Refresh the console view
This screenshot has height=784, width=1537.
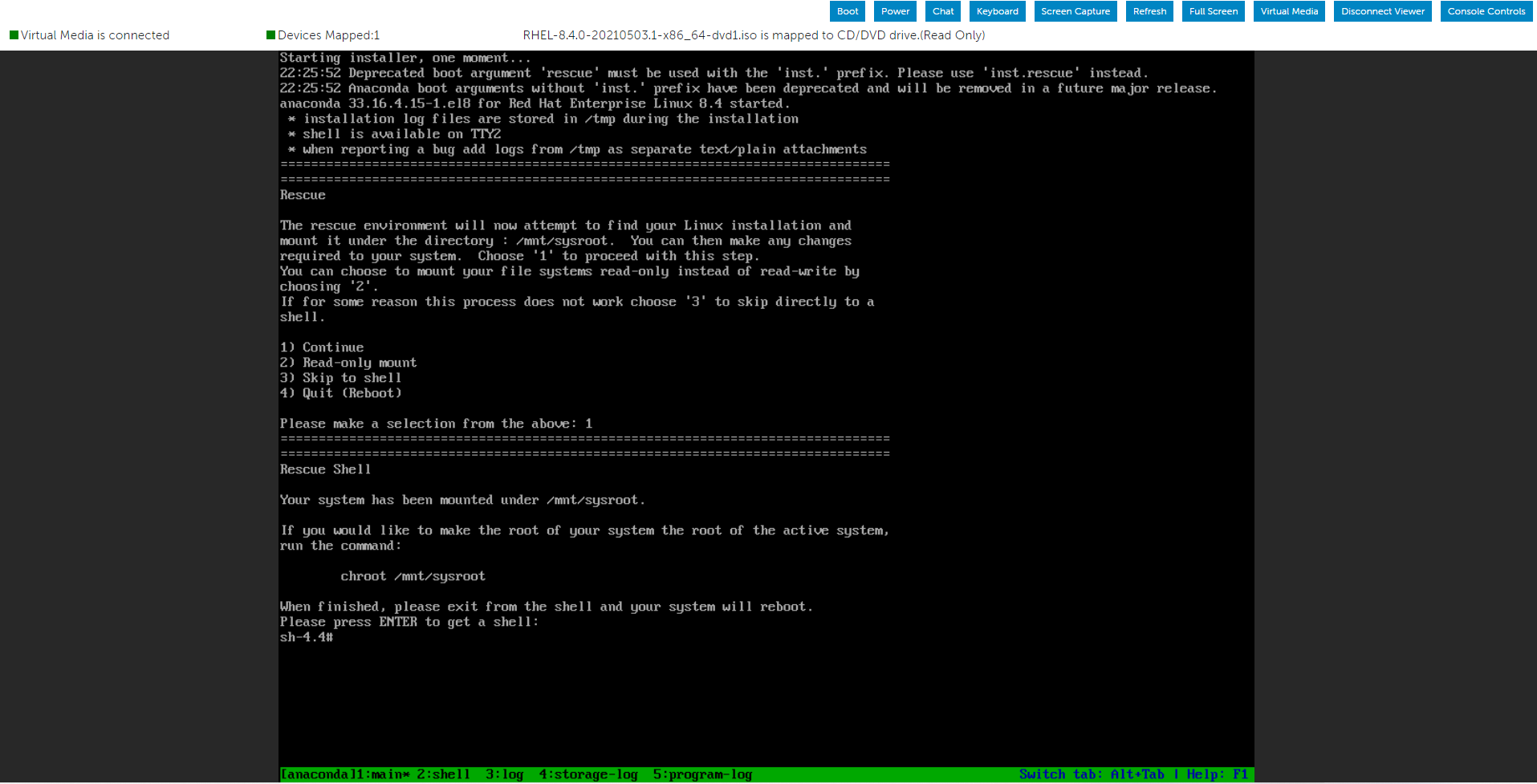tap(1149, 10)
